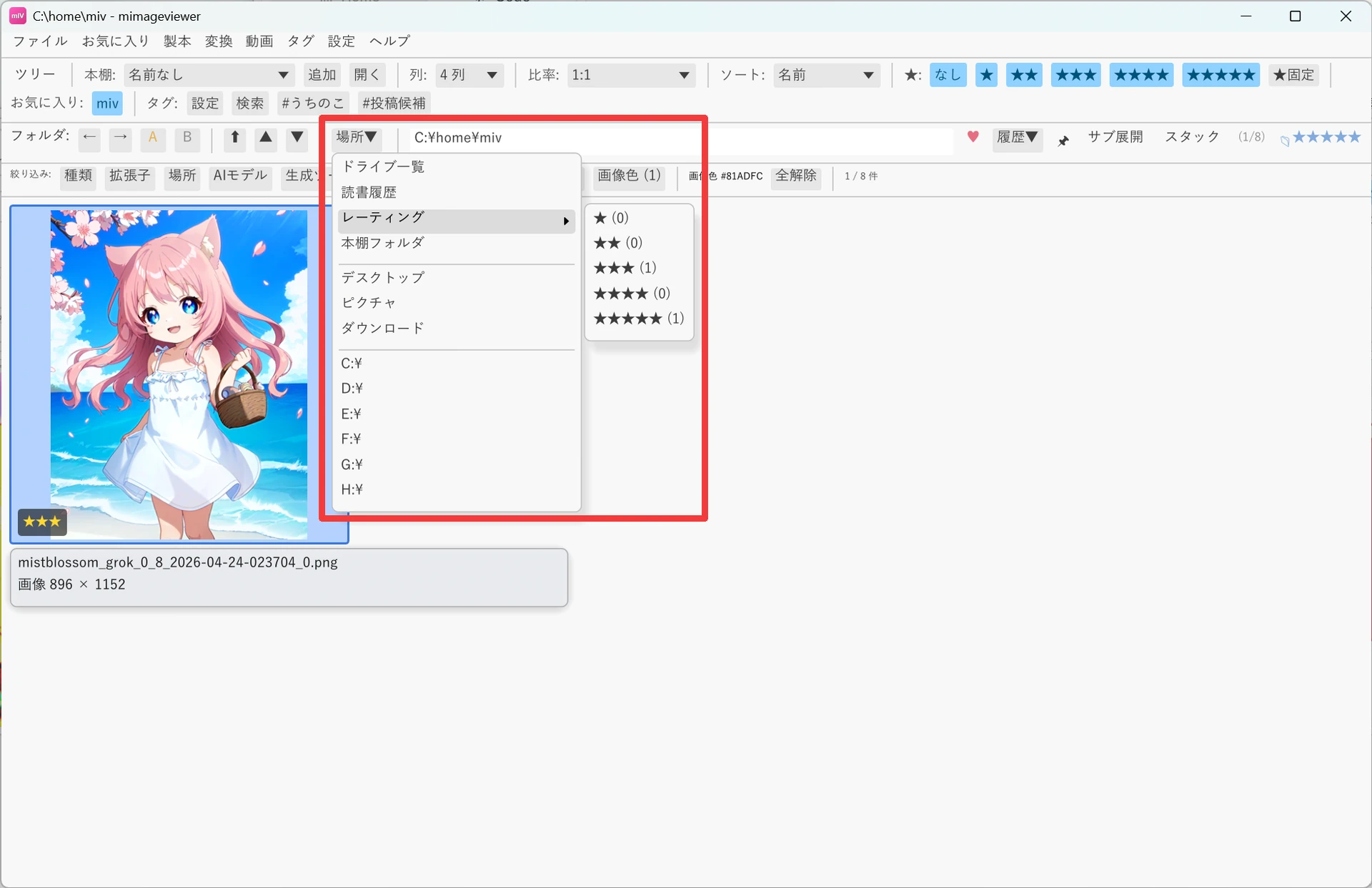Open the 列 column count dropdown
The height and width of the screenshot is (888, 1372).
tap(469, 75)
